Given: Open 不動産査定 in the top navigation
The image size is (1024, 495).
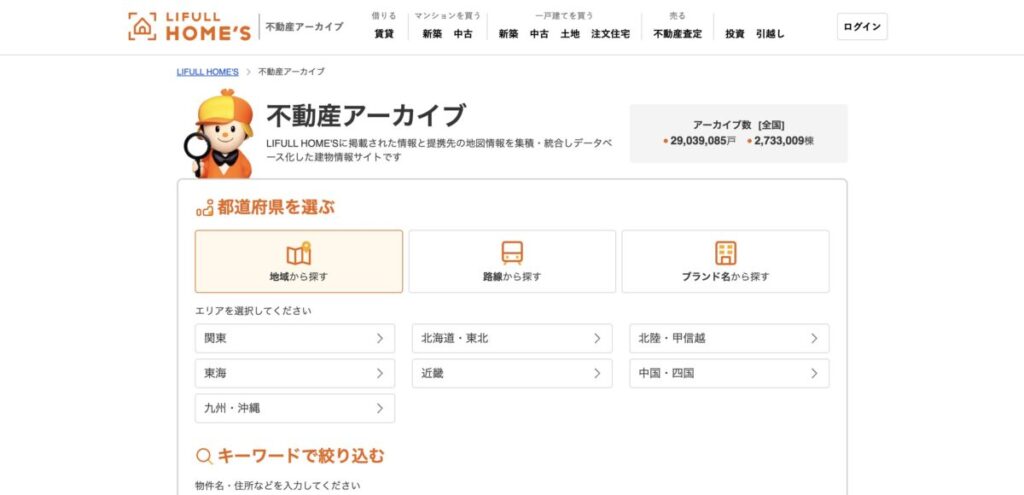Looking at the screenshot, I should pos(678,34).
